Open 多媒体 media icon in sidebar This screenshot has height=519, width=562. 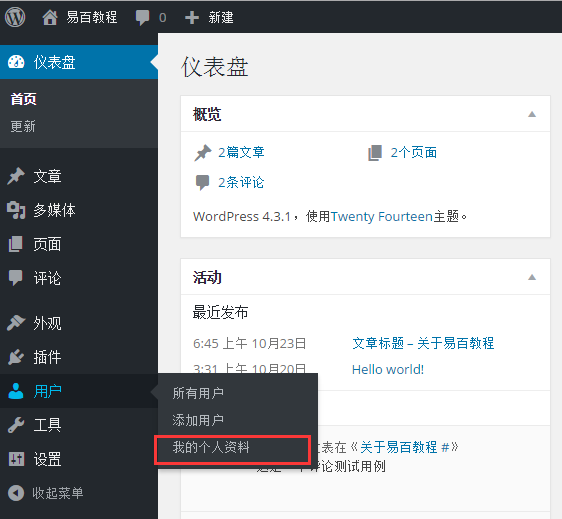pyautogui.click(x=16, y=210)
